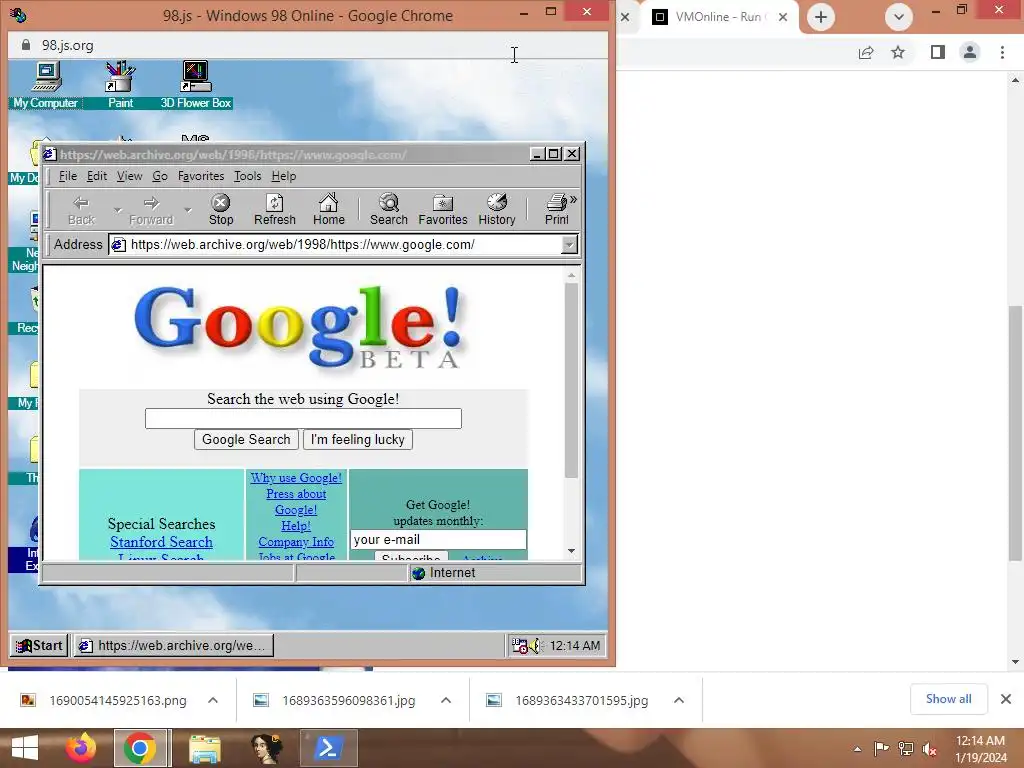Click the Forward toolbar button
This screenshot has height=768, width=1024.
151,210
